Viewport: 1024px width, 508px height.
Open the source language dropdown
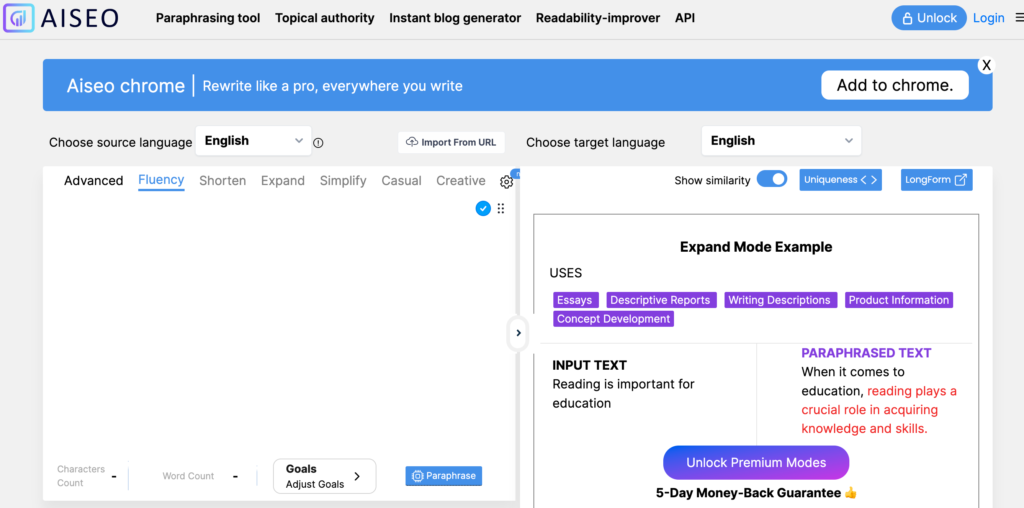254,141
